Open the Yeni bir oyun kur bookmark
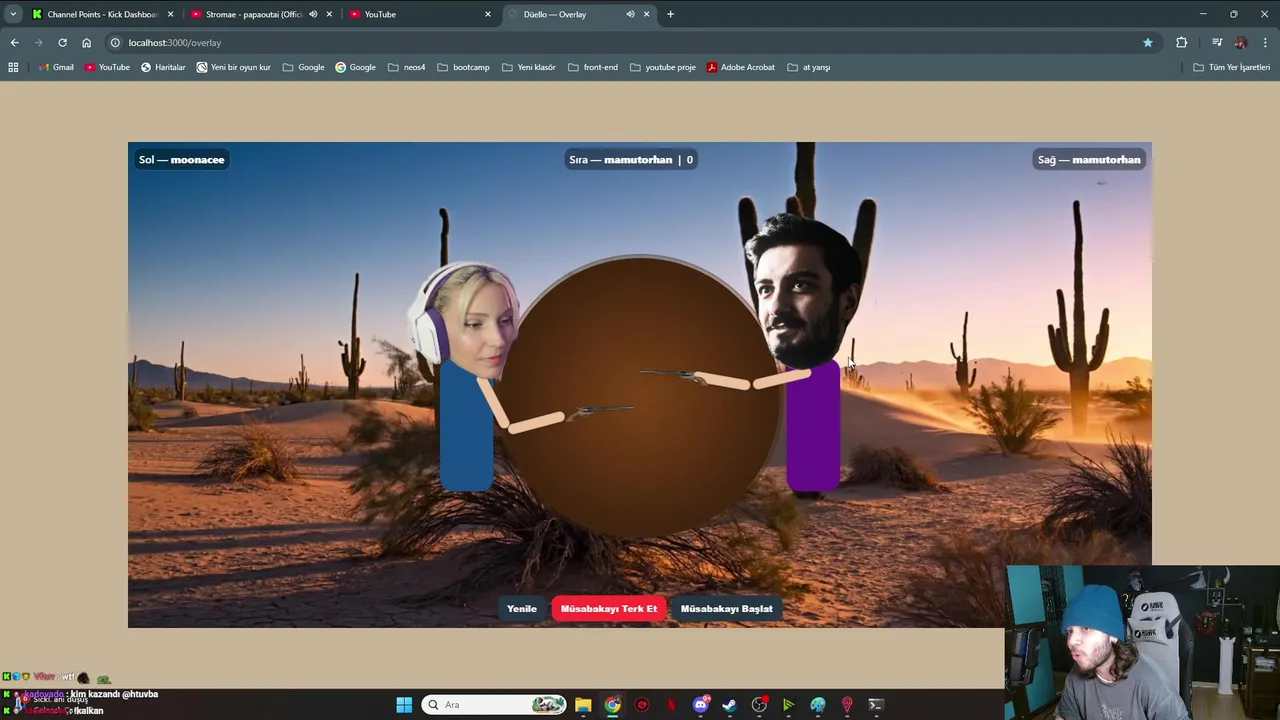This screenshot has height=720, width=1280. pos(234,67)
